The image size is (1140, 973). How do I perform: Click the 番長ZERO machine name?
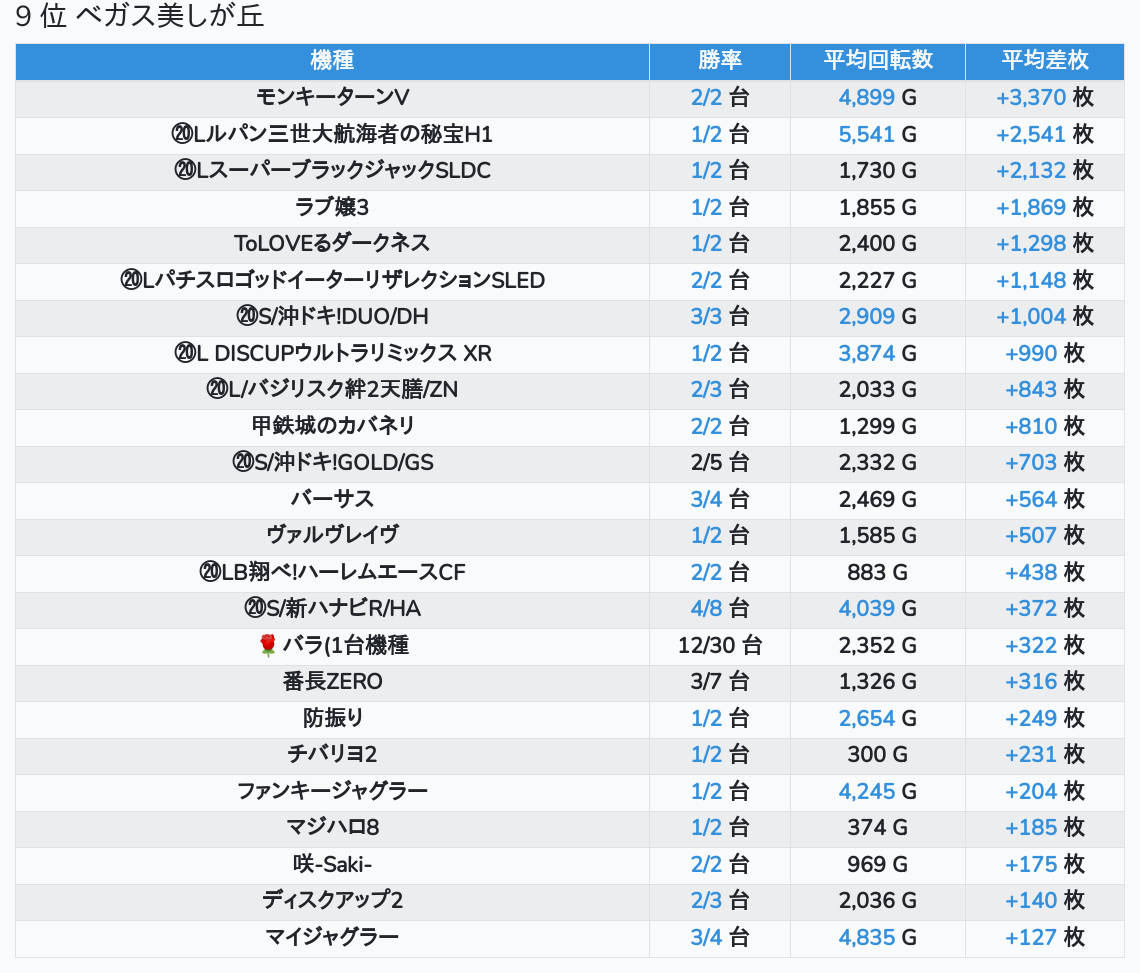point(332,682)
